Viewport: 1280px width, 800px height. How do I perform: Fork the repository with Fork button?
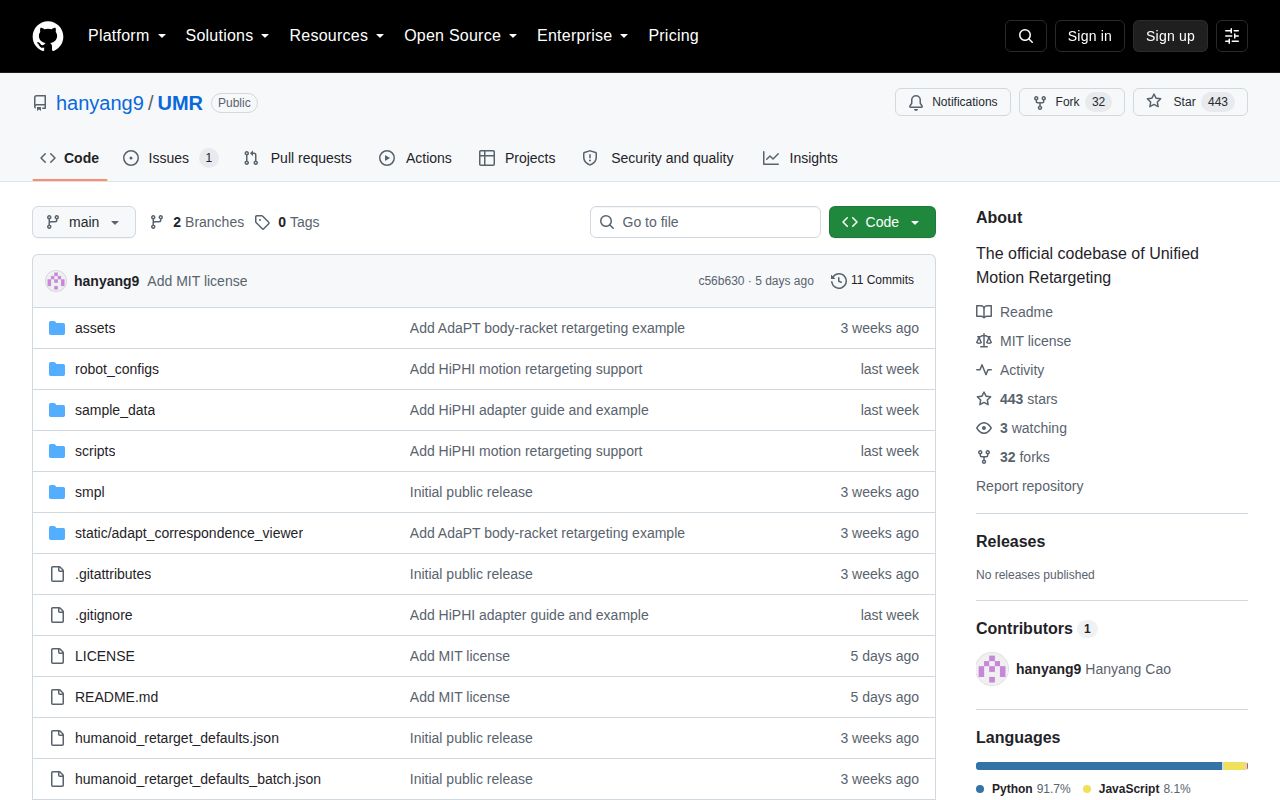1072,102
